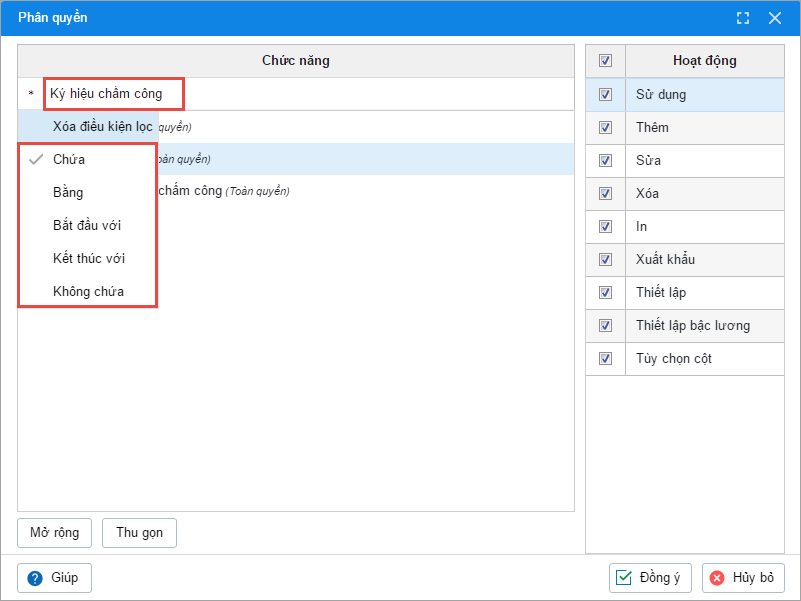Click the fullscreen expand icon in title bar
801x601 pixels.
[743, 18]
